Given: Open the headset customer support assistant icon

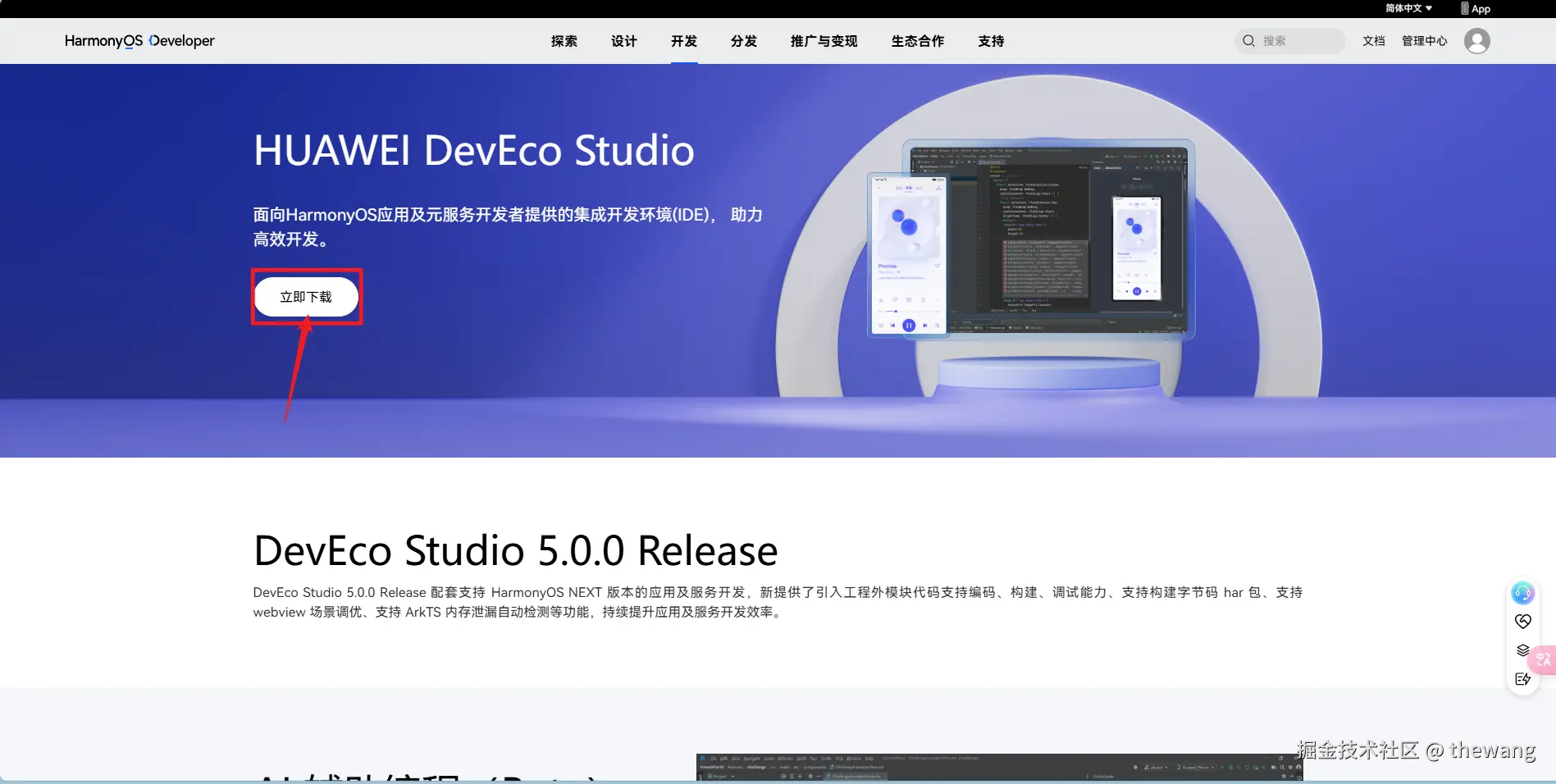Looking at the screenshot, I should point(1522,593).
